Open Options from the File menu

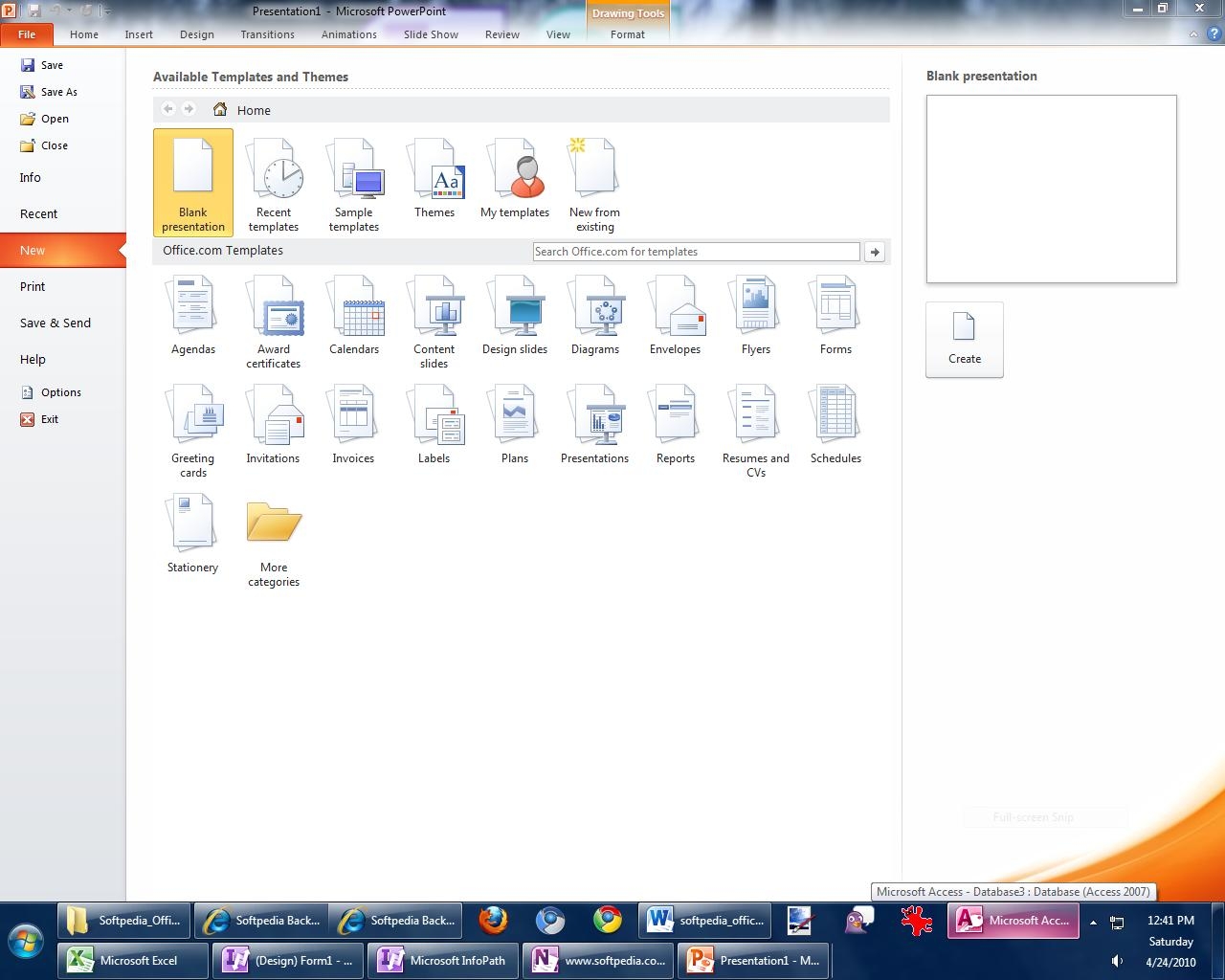[x=60, y=392]
